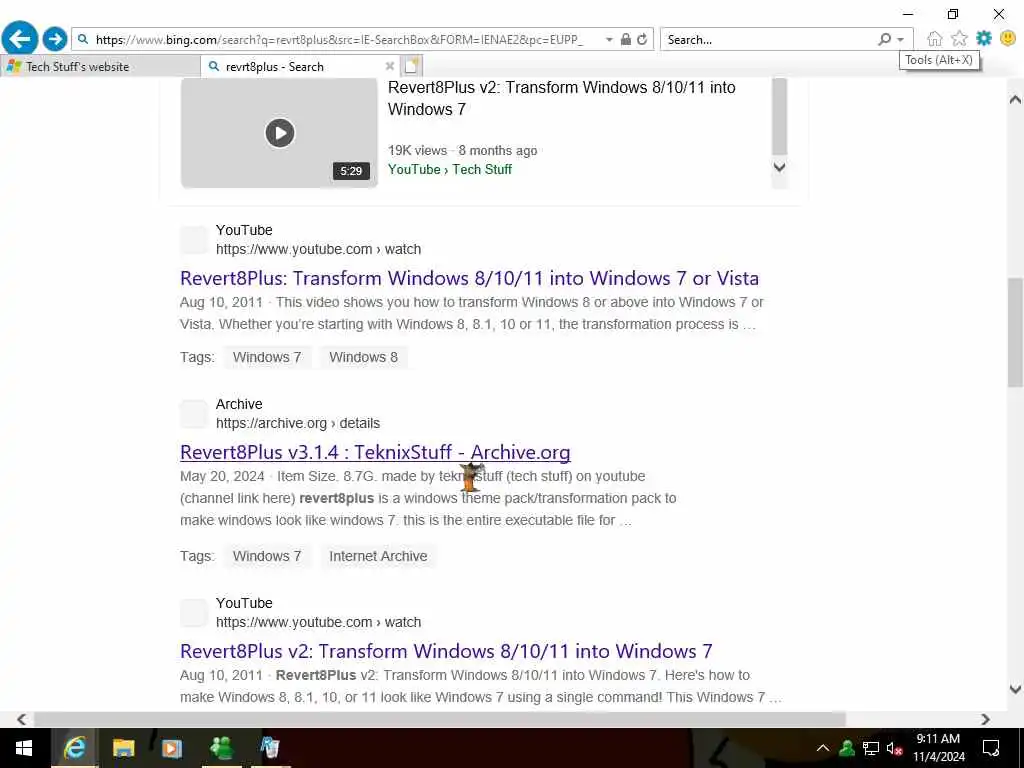Screen dimensions: 1024x768
Task: Click the bottom YouTube result favicon
Action: click(194, 613)
